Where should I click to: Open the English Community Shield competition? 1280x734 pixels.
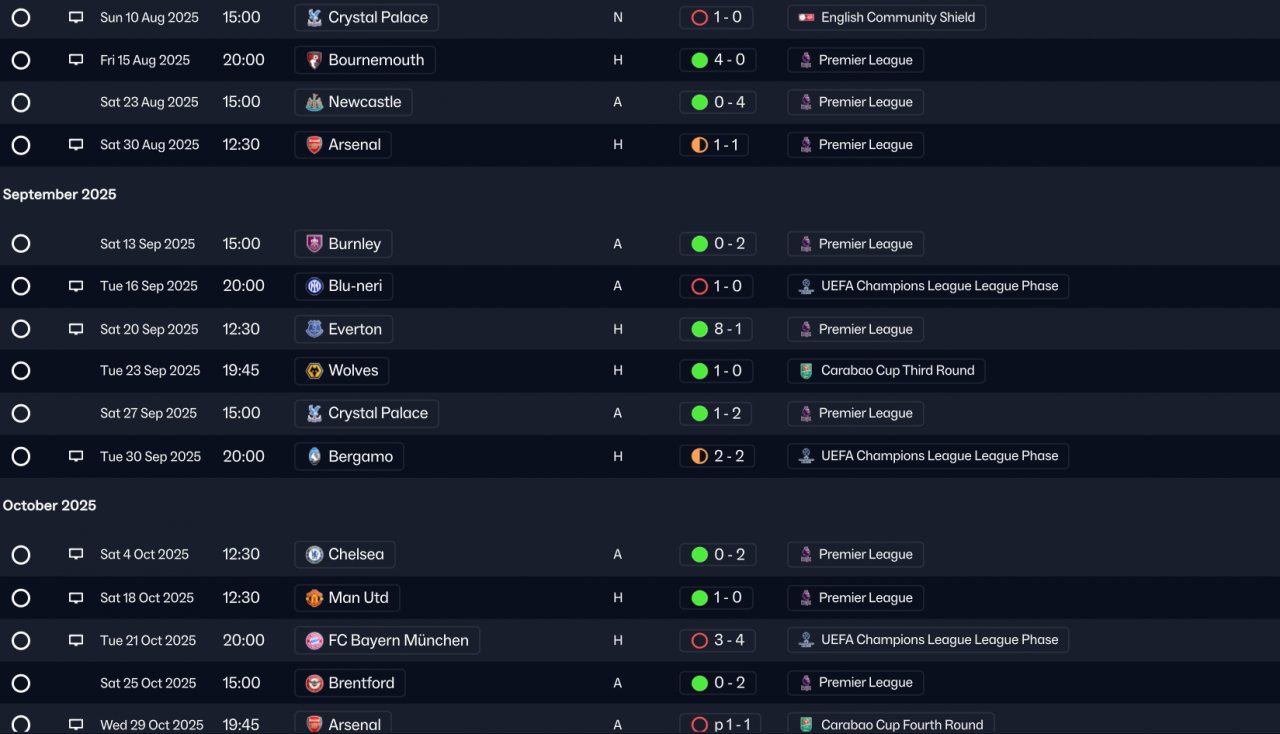(x=886, y=18)
